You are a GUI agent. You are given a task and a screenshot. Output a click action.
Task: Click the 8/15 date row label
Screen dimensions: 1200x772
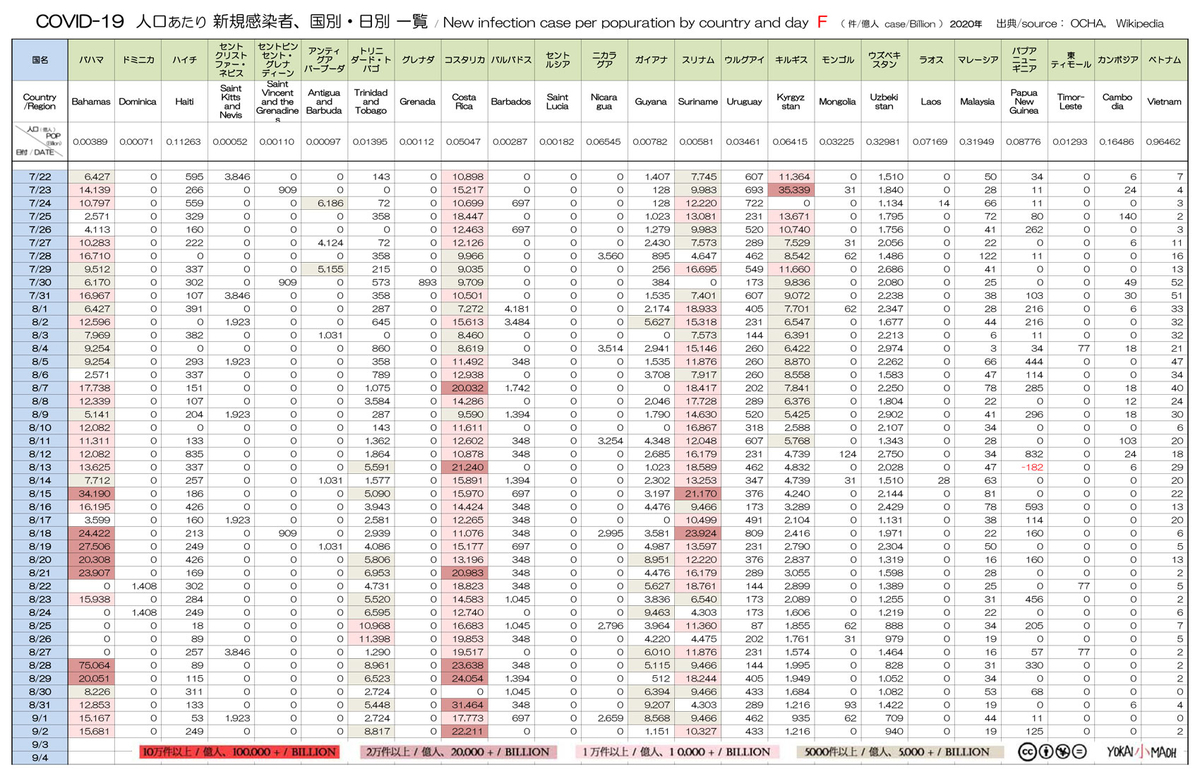tap(40, 493)
